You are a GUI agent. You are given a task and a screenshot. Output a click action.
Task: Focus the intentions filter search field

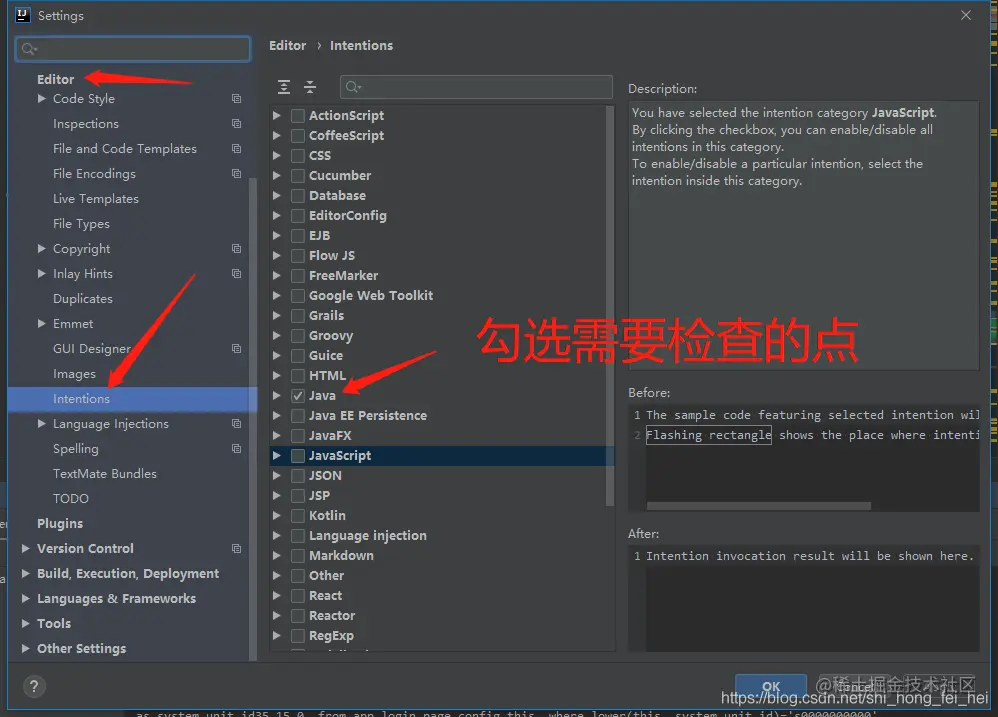pyautogui.click(x=476, y=87)
